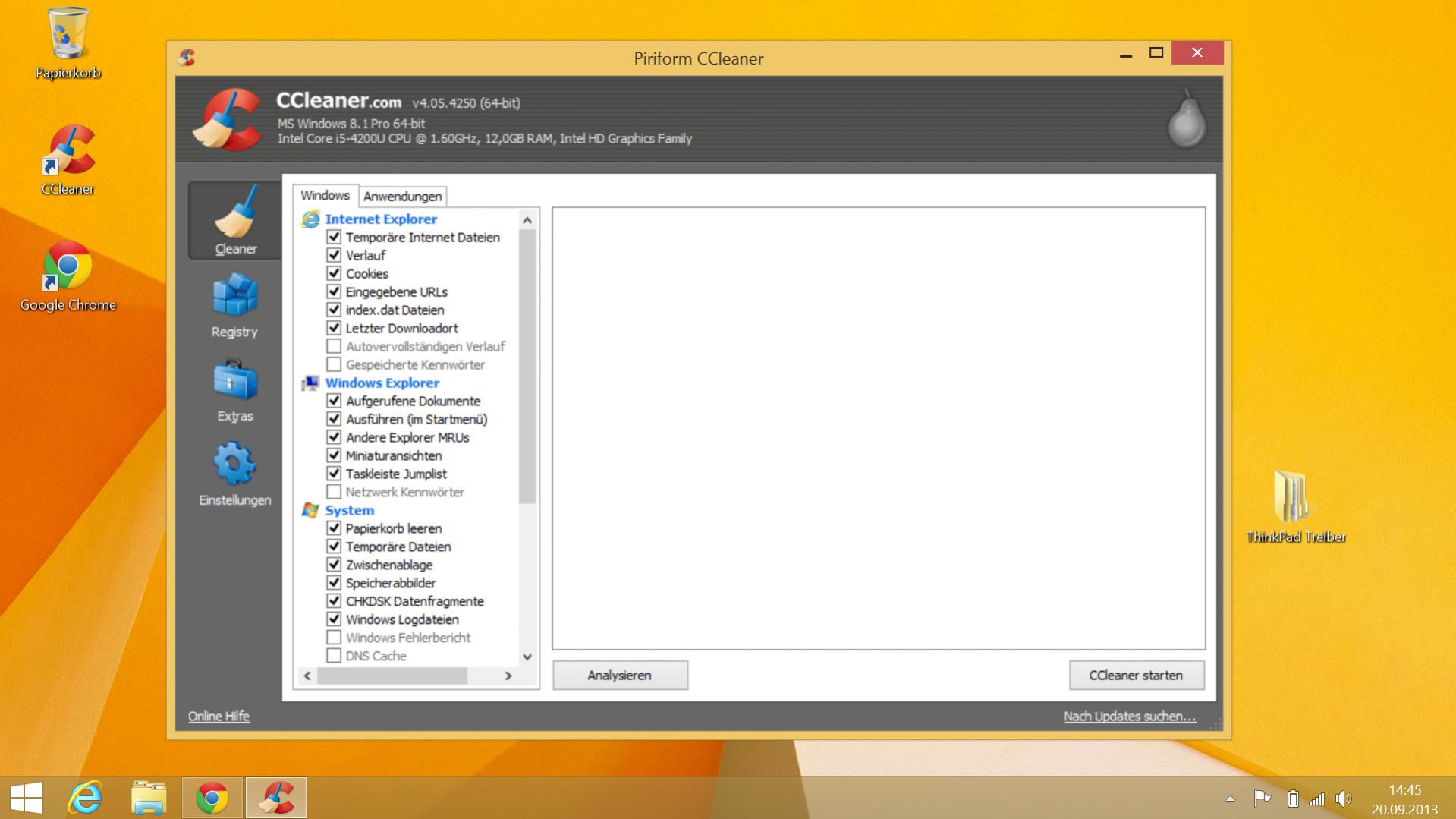
Task: Switch to the Anwendungen tab
Action: point(402,197)
